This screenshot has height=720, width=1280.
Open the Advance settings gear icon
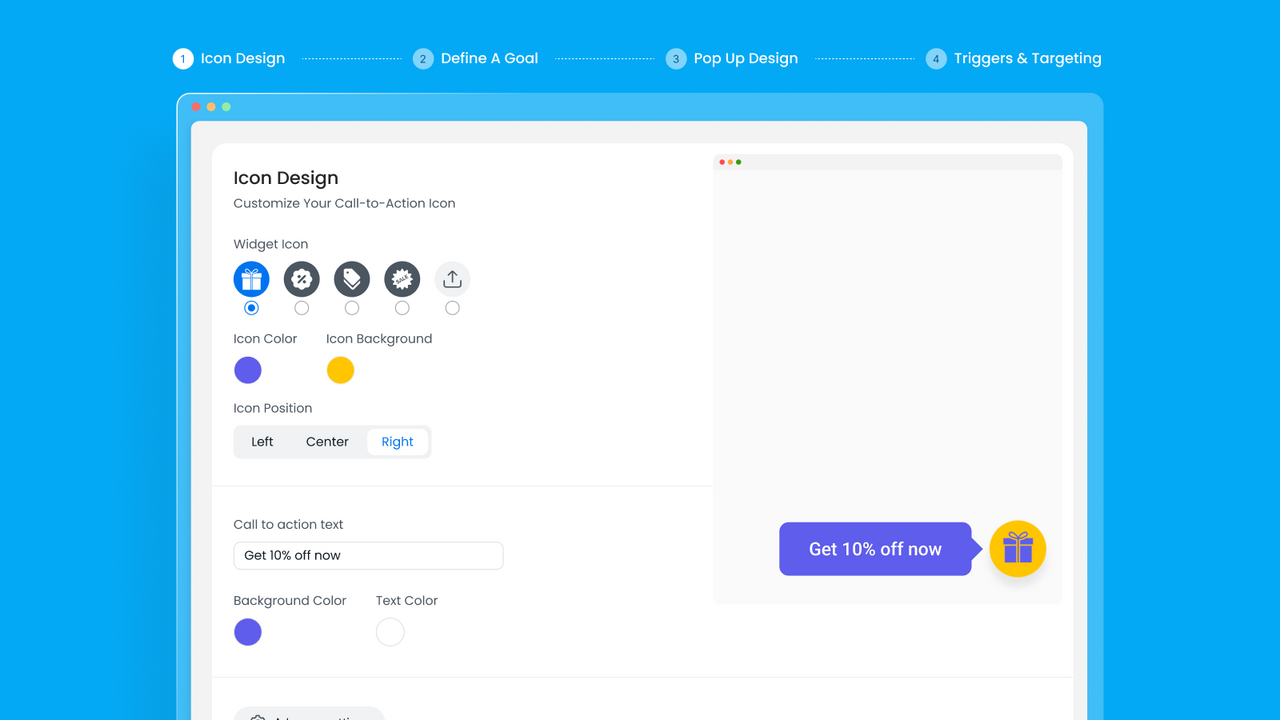click(x=258, y=716)
